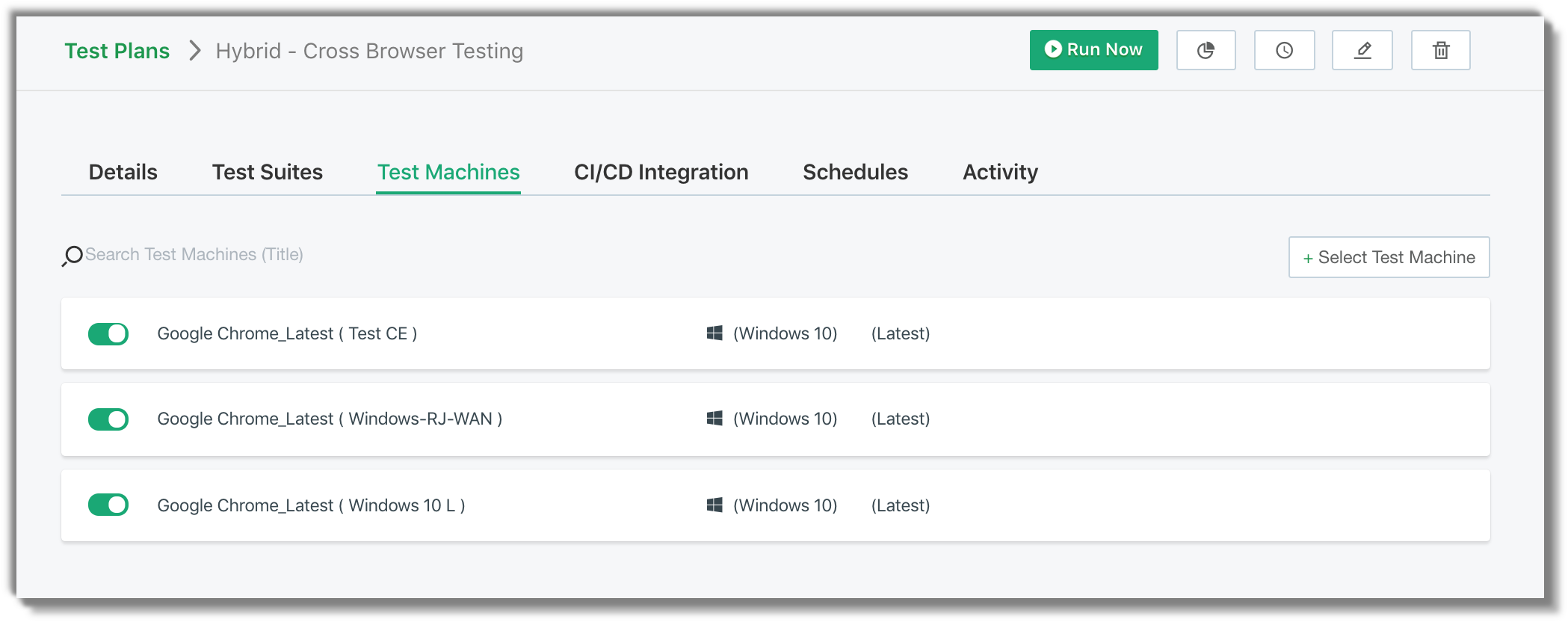This screenshot has height=622, width=1568.
Task: Switch to the Test Suites tab
Action: tap(268, 172)
